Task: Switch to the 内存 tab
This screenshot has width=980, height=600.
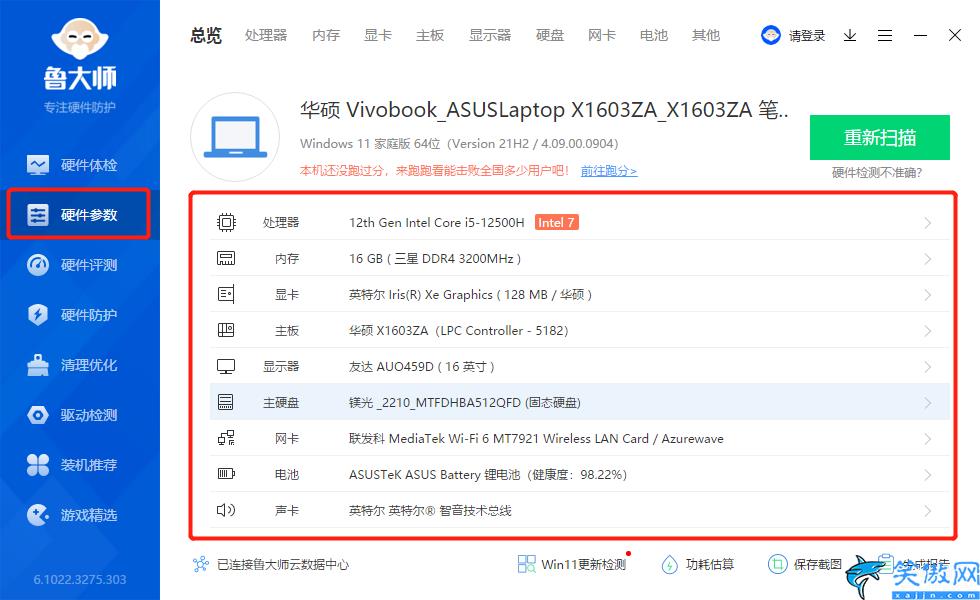Action: (326, 36)
